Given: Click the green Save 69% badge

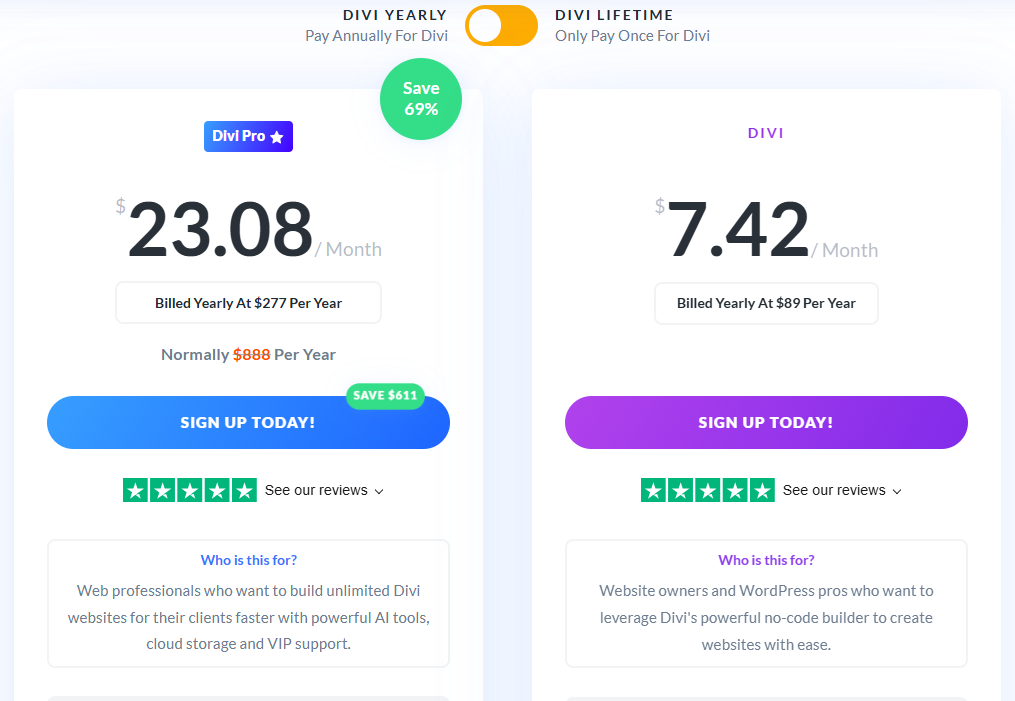Looking at the screenshot, I should pos(420,99).
